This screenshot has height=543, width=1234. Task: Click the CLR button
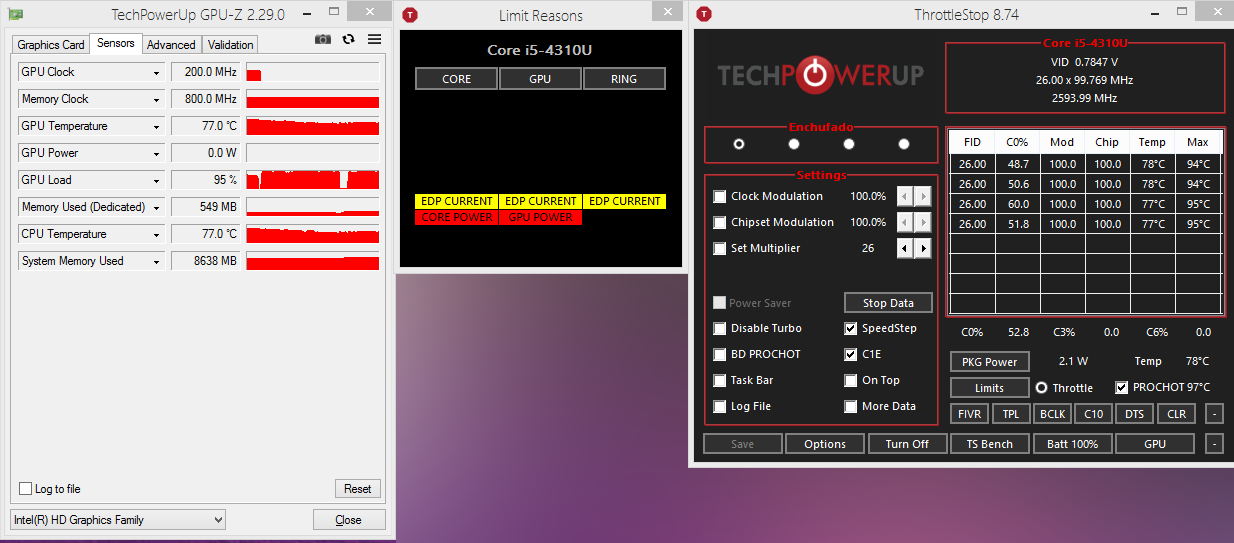(1177, 414)
